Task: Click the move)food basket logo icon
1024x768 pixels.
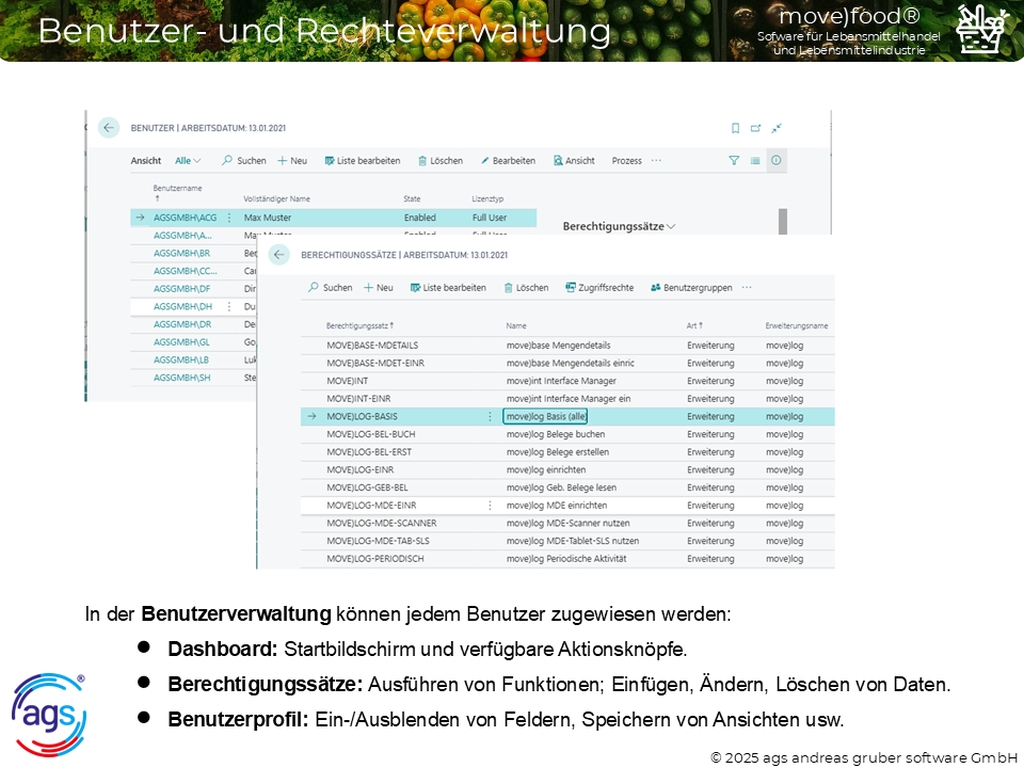Action: [982, 29]
